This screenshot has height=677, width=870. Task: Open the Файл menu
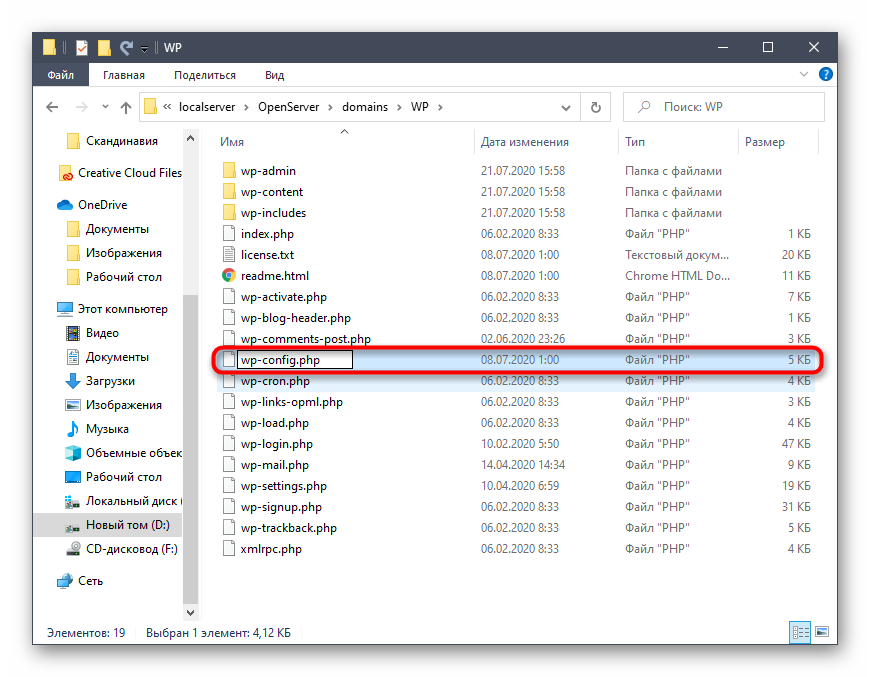60,74
